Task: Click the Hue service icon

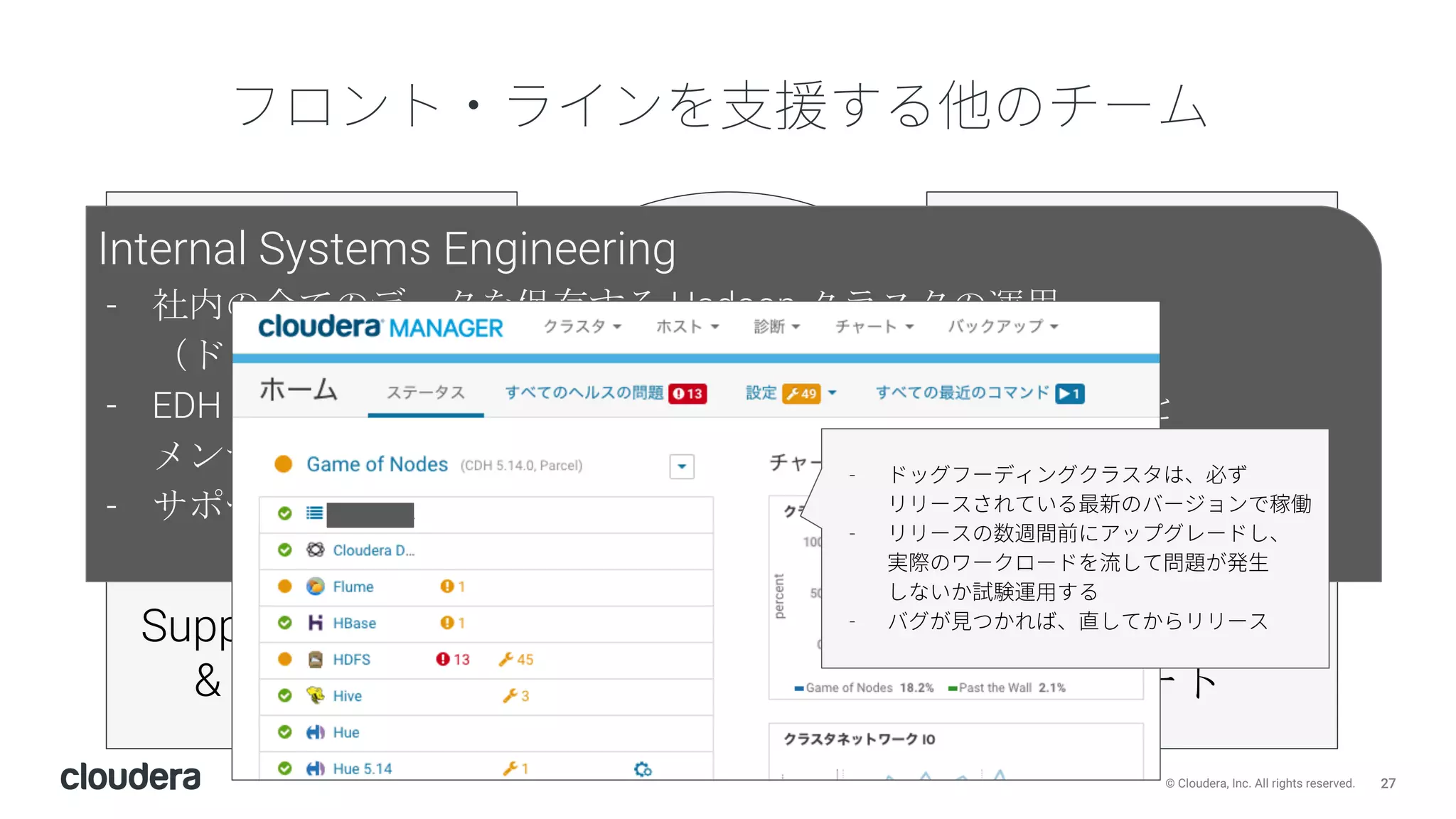Action: [x=316, y=732]
